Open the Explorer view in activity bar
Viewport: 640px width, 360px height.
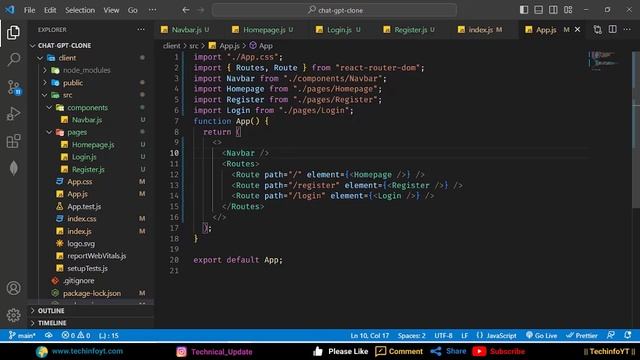pyautogui.click(x=13, y=33)
